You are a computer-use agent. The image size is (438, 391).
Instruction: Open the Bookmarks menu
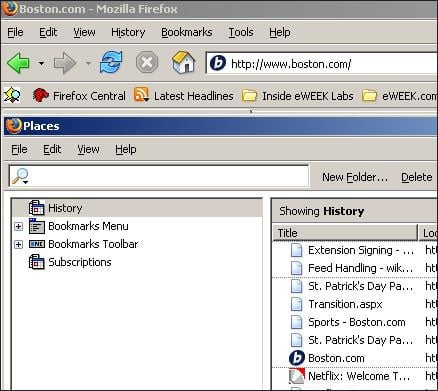(187, 32)
